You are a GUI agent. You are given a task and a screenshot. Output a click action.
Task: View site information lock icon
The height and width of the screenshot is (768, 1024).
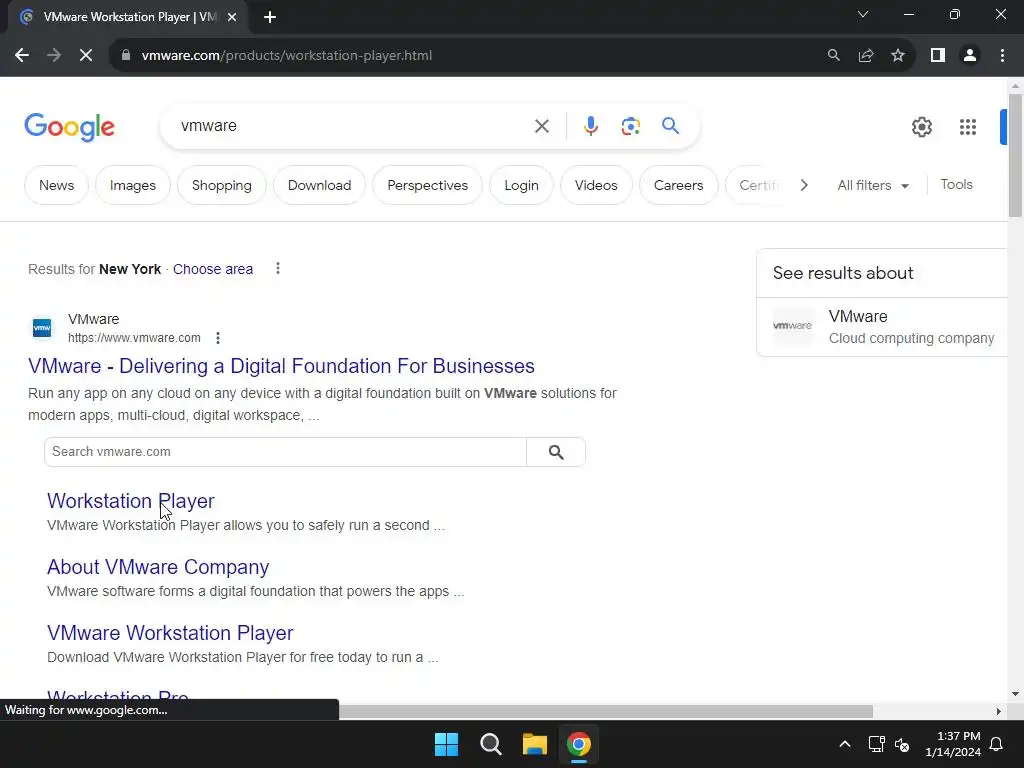(126, 56)
